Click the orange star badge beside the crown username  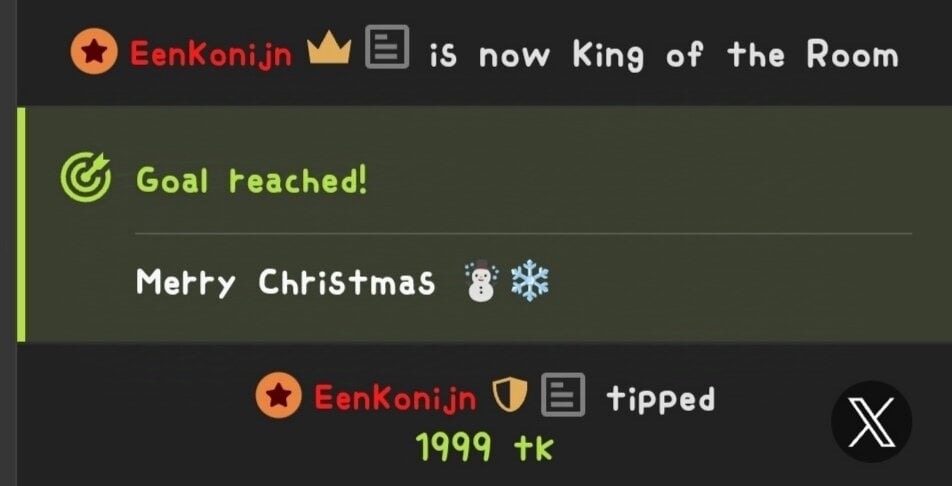94,52
